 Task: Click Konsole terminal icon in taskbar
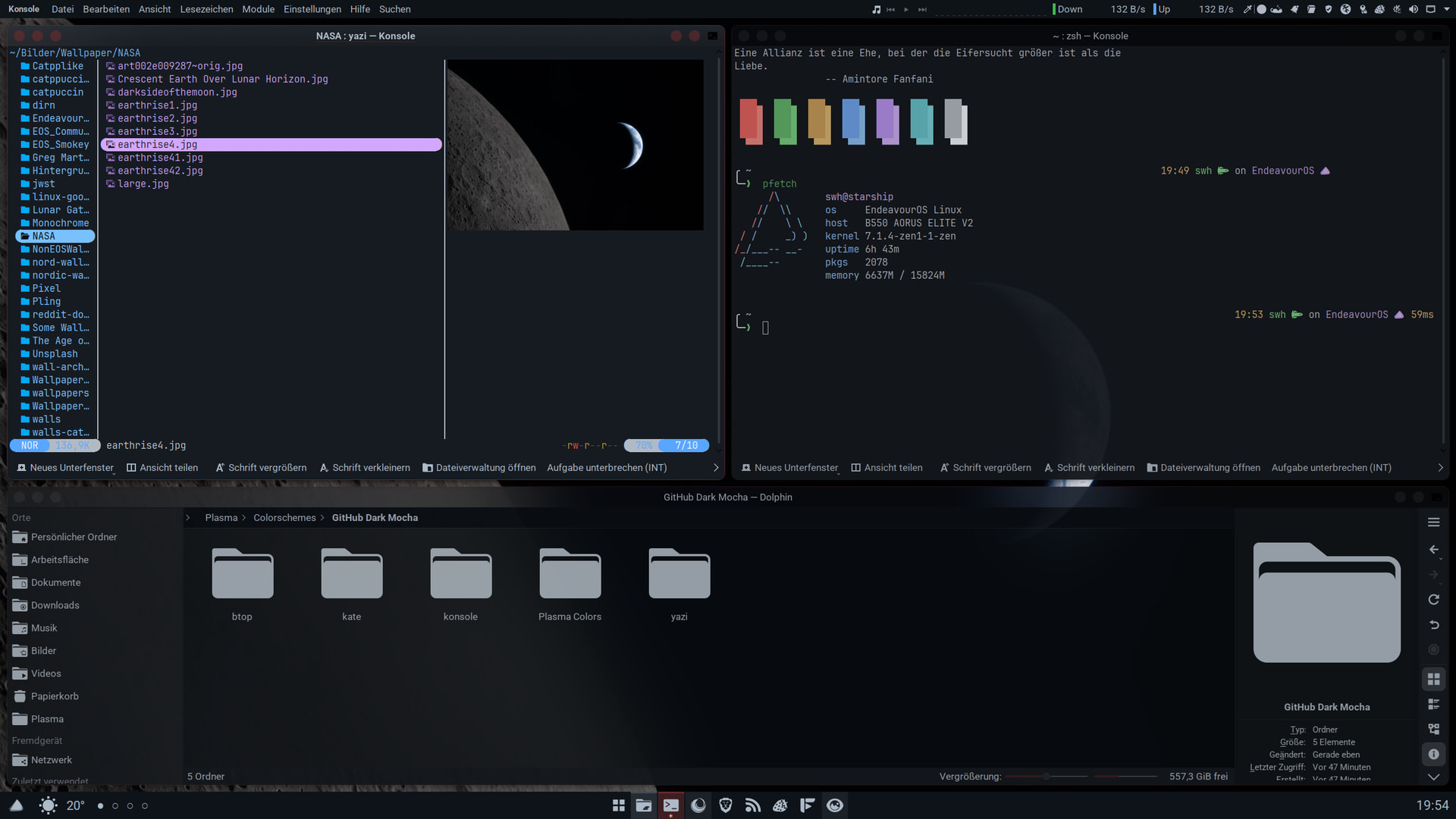[x=671, y=805]
